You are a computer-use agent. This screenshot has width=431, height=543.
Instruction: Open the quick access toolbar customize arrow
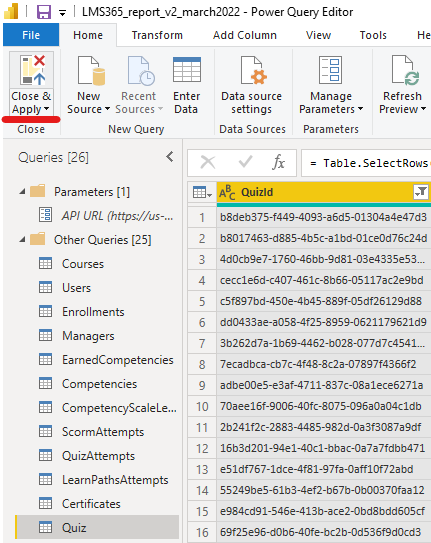(62, 14)
